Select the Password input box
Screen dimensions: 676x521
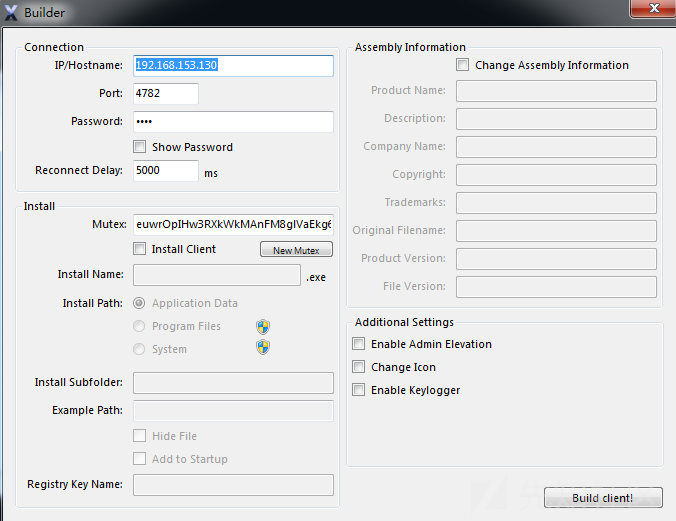click(x=233, y=122)
